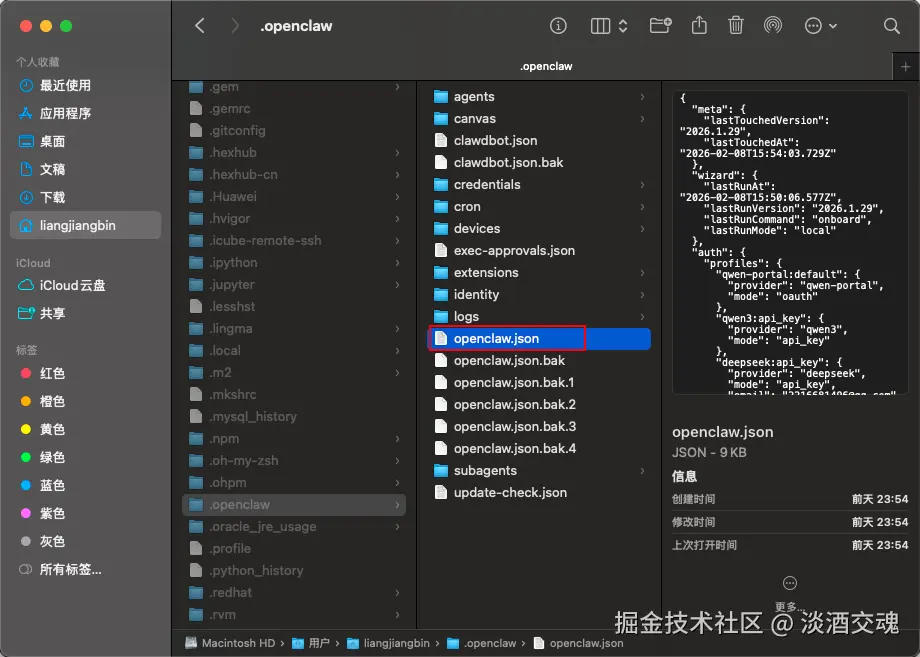Expand the identity folder chevron
The width and height of the screenshot is (920, 657).
pos(642,294)
